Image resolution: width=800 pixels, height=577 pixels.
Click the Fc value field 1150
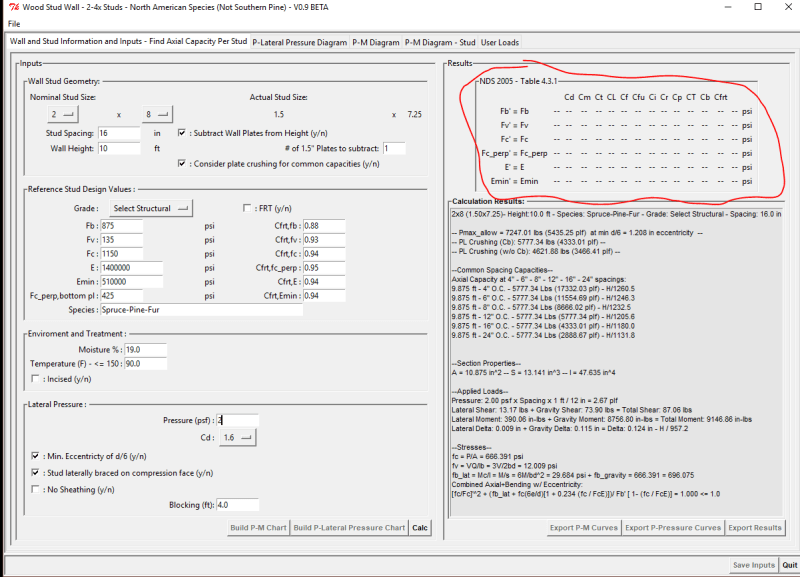click(x=121, y=254)
